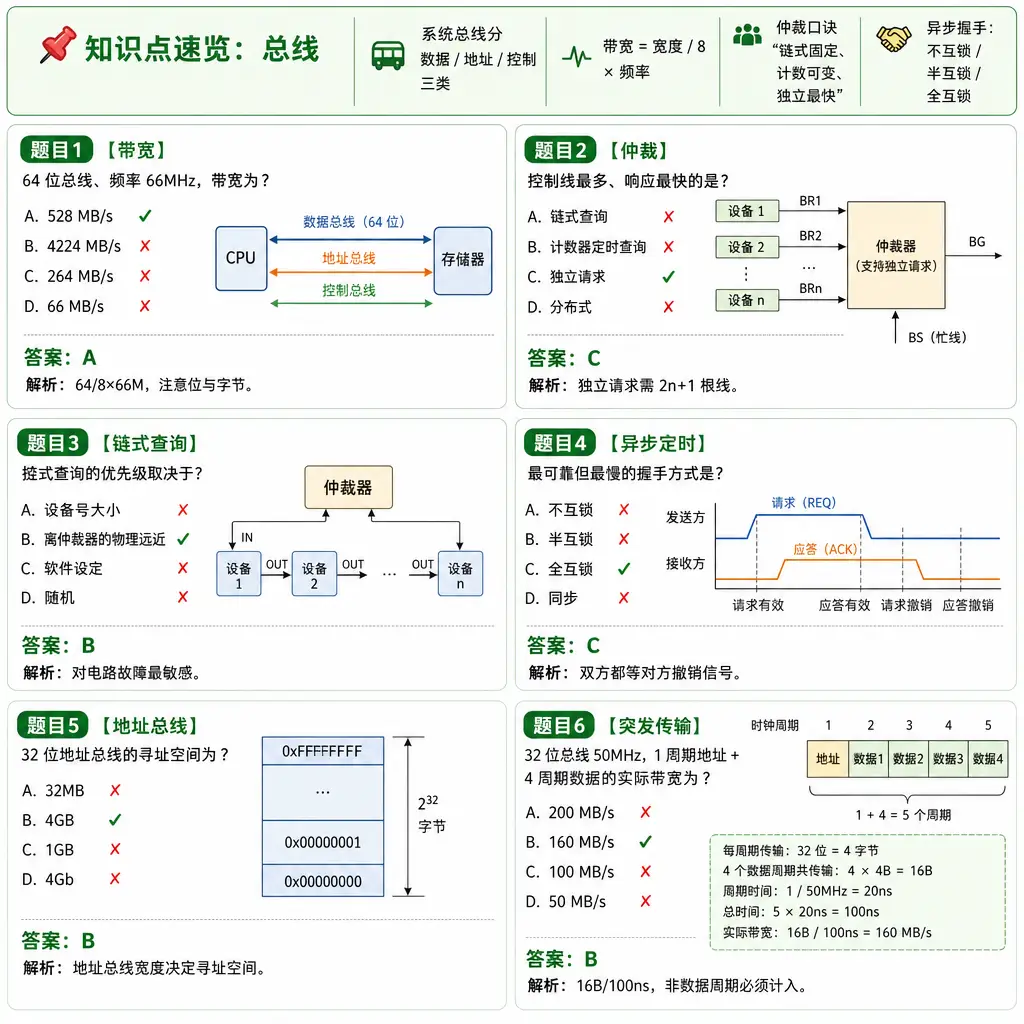Click 设备 n box in the 题目2 diagram

747,300
